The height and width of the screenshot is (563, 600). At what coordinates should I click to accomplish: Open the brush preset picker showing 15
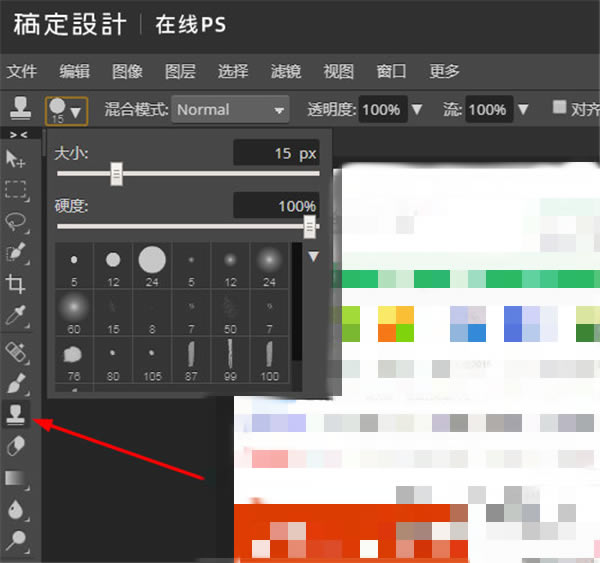(67, 111)
